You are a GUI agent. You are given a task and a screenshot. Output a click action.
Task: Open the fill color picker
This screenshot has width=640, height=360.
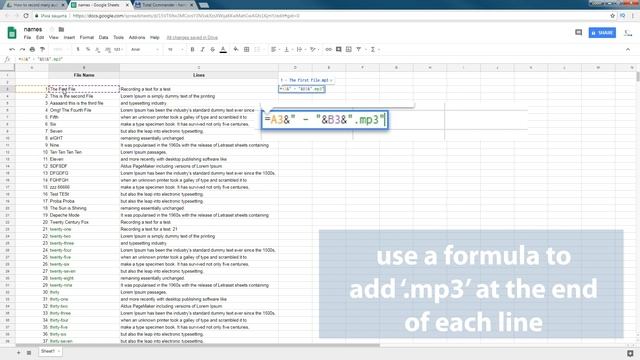coord(236,49)
